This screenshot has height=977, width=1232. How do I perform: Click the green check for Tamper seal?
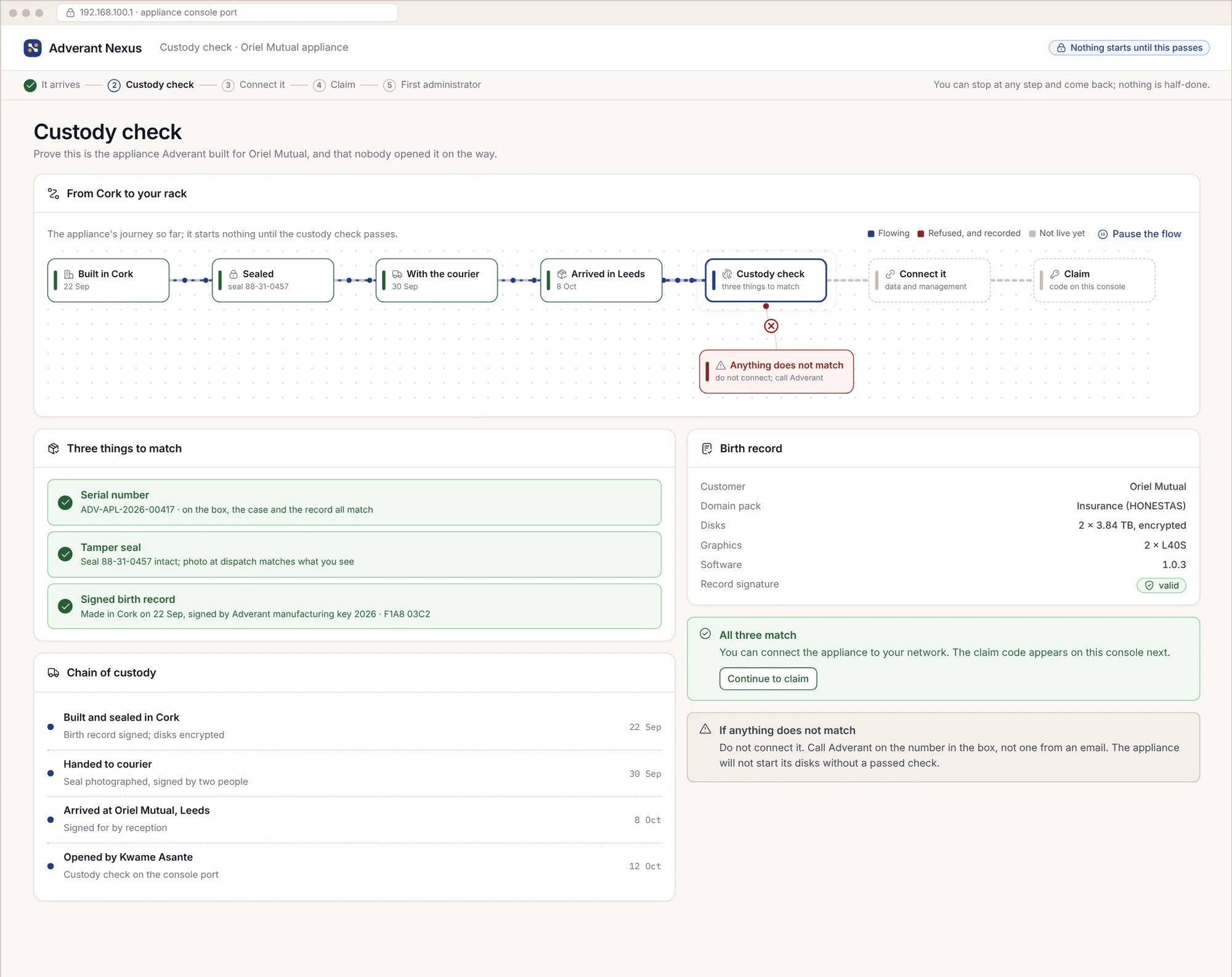click(x=65, y=554)
